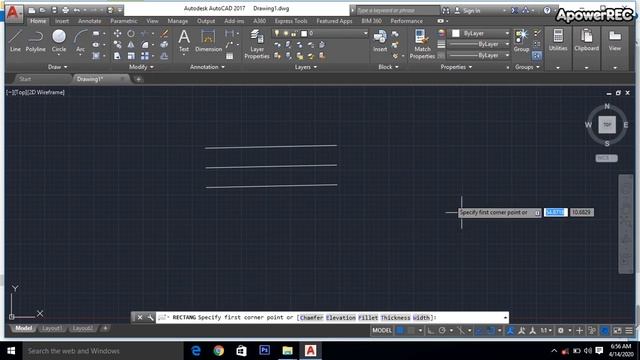Toggle polar tracking in status bar

442,330
